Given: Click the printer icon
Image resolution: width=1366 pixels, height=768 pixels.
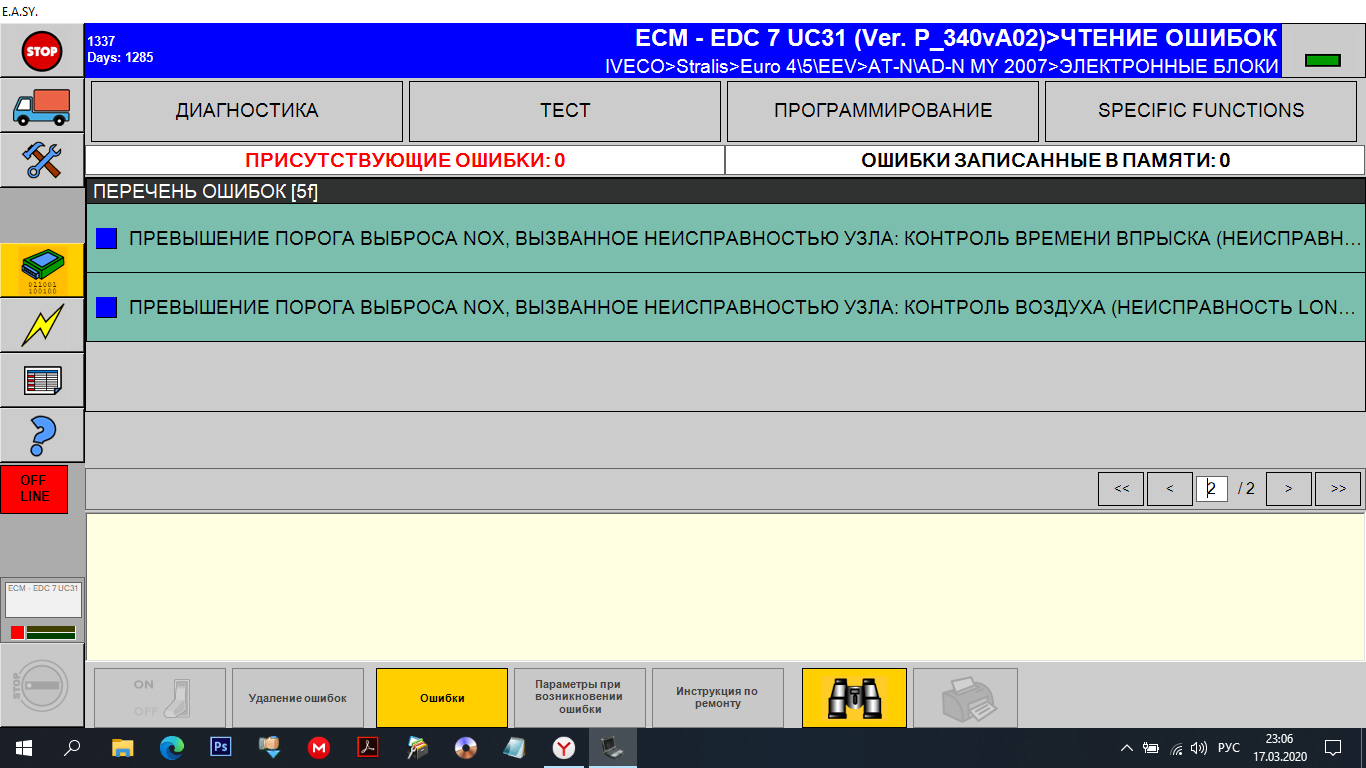Looking at the screenshot, I should click(965, 698).
